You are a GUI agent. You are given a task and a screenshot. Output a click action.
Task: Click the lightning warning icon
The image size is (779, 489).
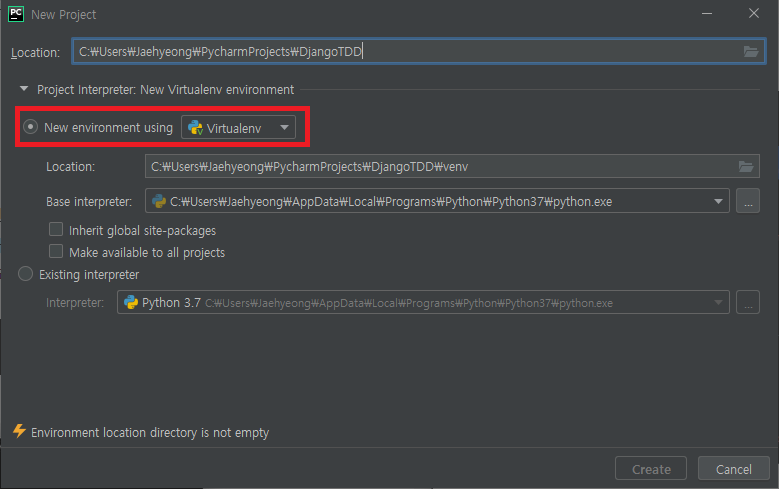click(19, 431)
